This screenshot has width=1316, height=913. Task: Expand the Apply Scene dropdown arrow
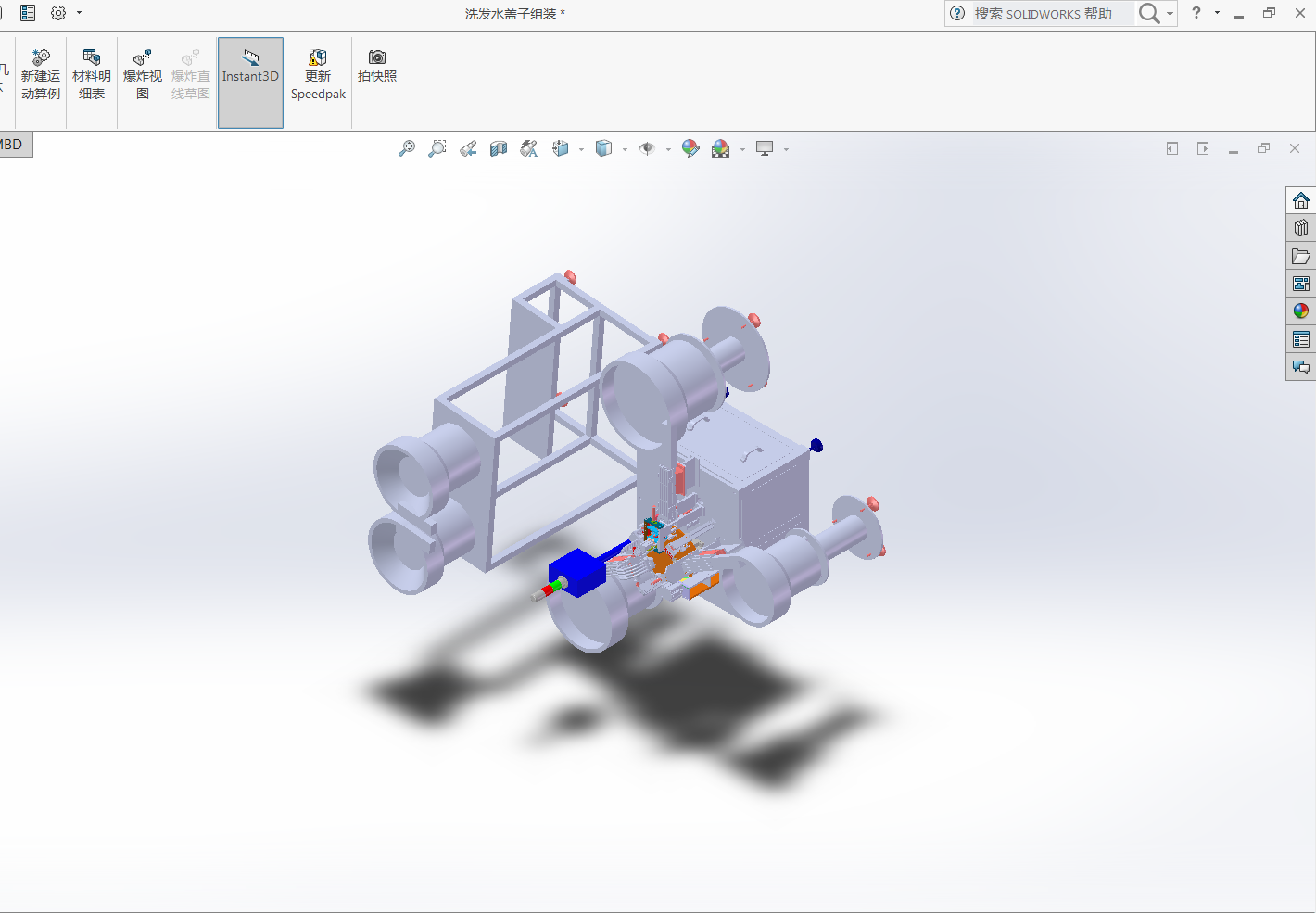pyautogui.click(x=742, y=150)
